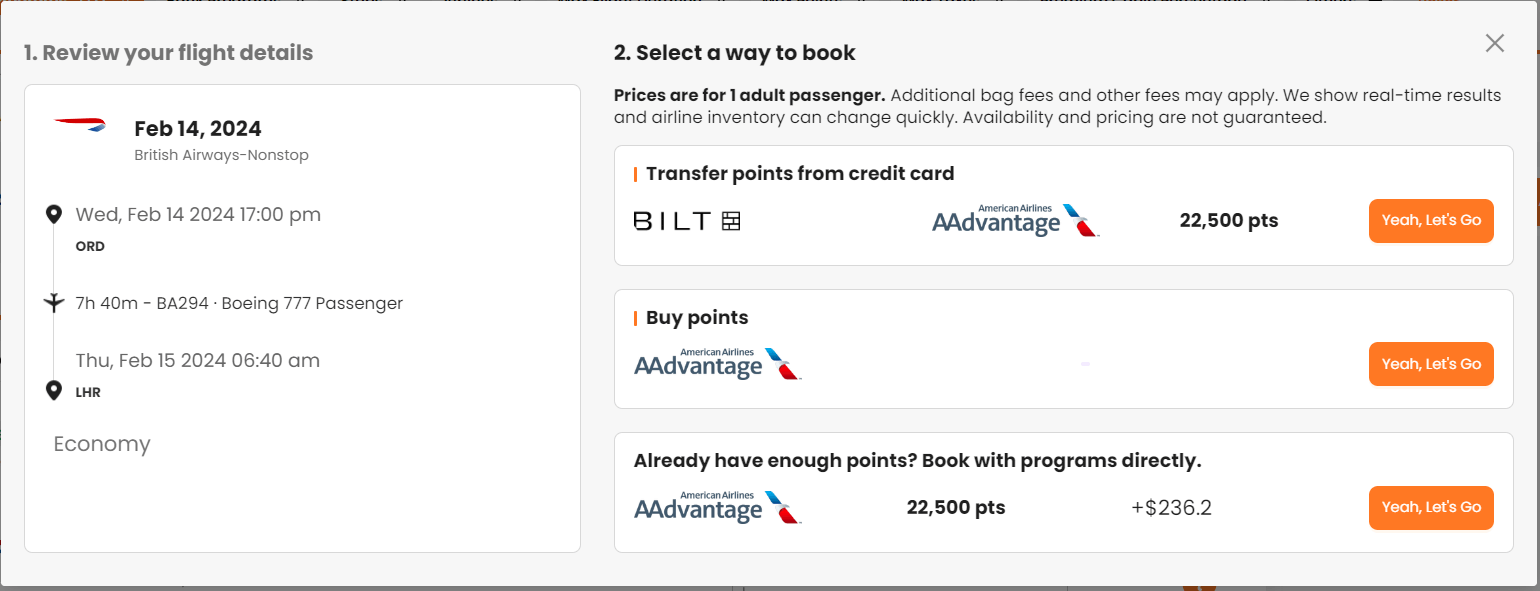Image resolution: width=1540 pixels, height=591 pixels.
Task: Click the airplane icon beside flight duration
Action: (x=54, y=302)
